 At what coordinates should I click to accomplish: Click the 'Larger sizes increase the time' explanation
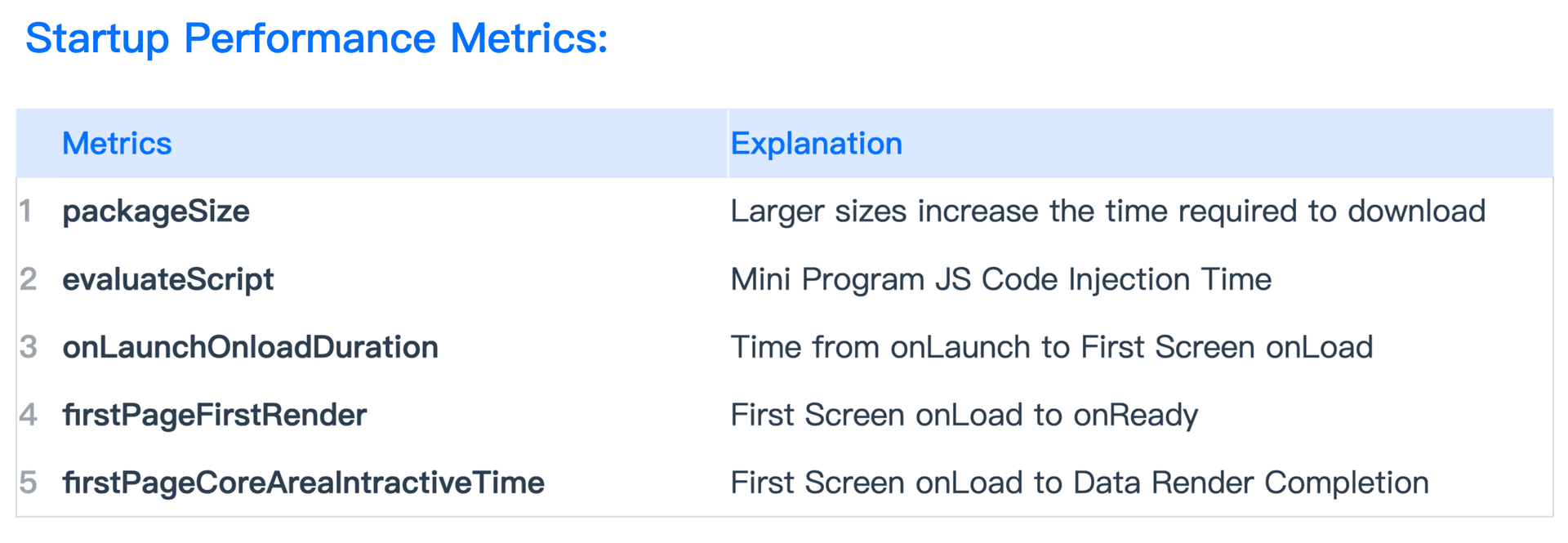(x=1107, y=211)
